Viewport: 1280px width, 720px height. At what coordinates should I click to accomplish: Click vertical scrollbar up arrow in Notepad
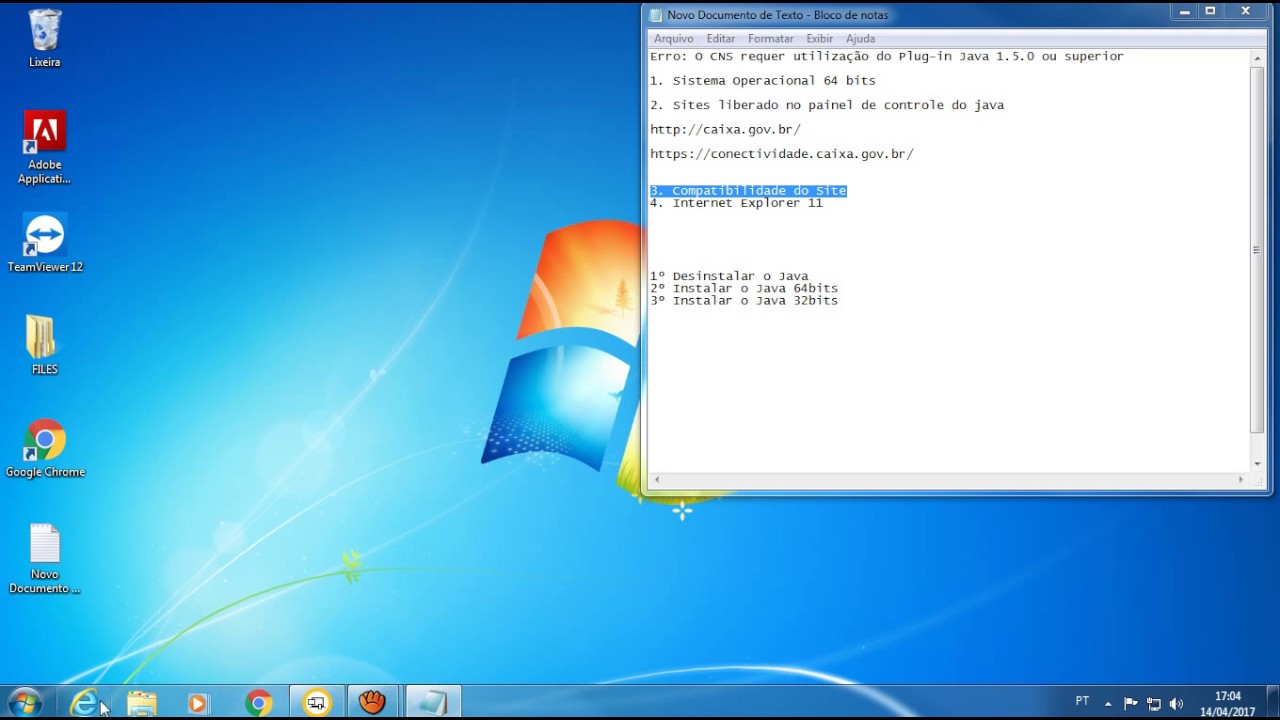coord(1257,58)
